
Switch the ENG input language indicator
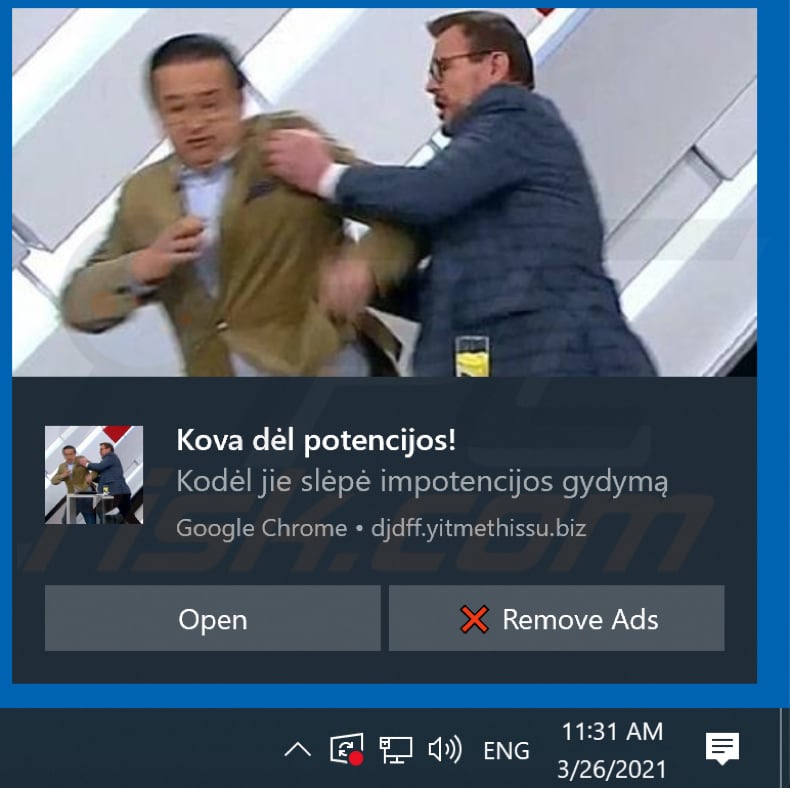pos(506,751)
